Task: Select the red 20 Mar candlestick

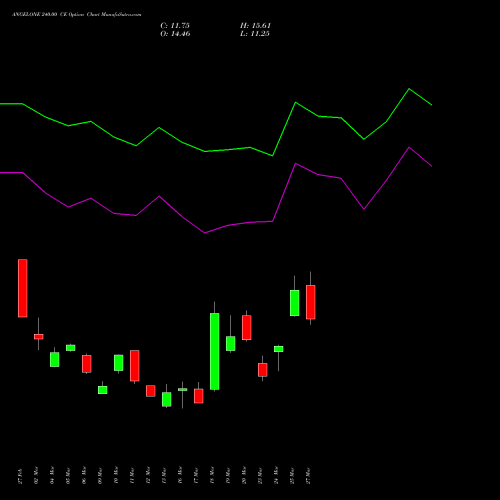Action: pyautogui.click(x=247, y=327)
